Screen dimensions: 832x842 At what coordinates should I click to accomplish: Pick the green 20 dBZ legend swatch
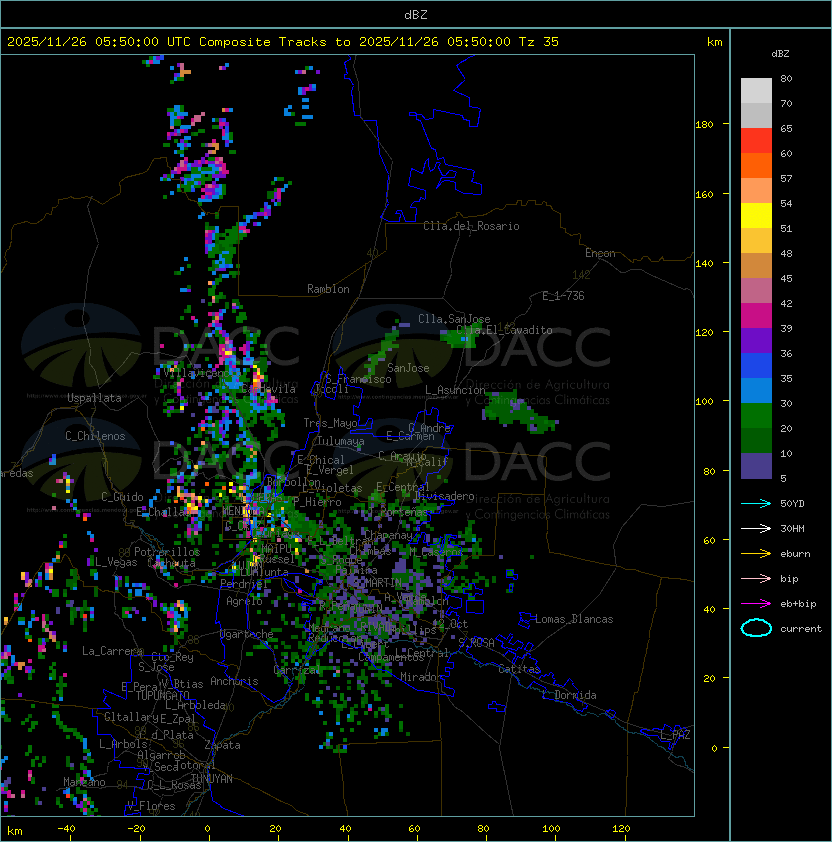pyautogui.click(x=756, y=416)
